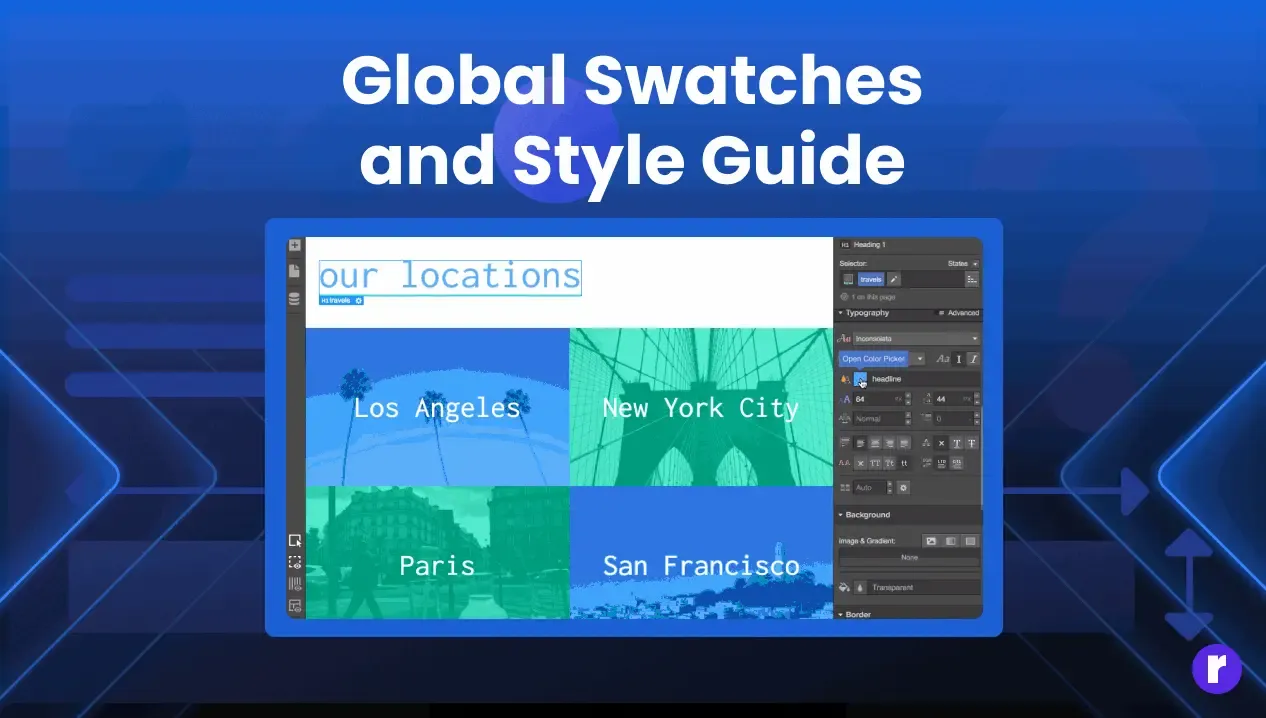Click the Paris tile

[437, 553]
